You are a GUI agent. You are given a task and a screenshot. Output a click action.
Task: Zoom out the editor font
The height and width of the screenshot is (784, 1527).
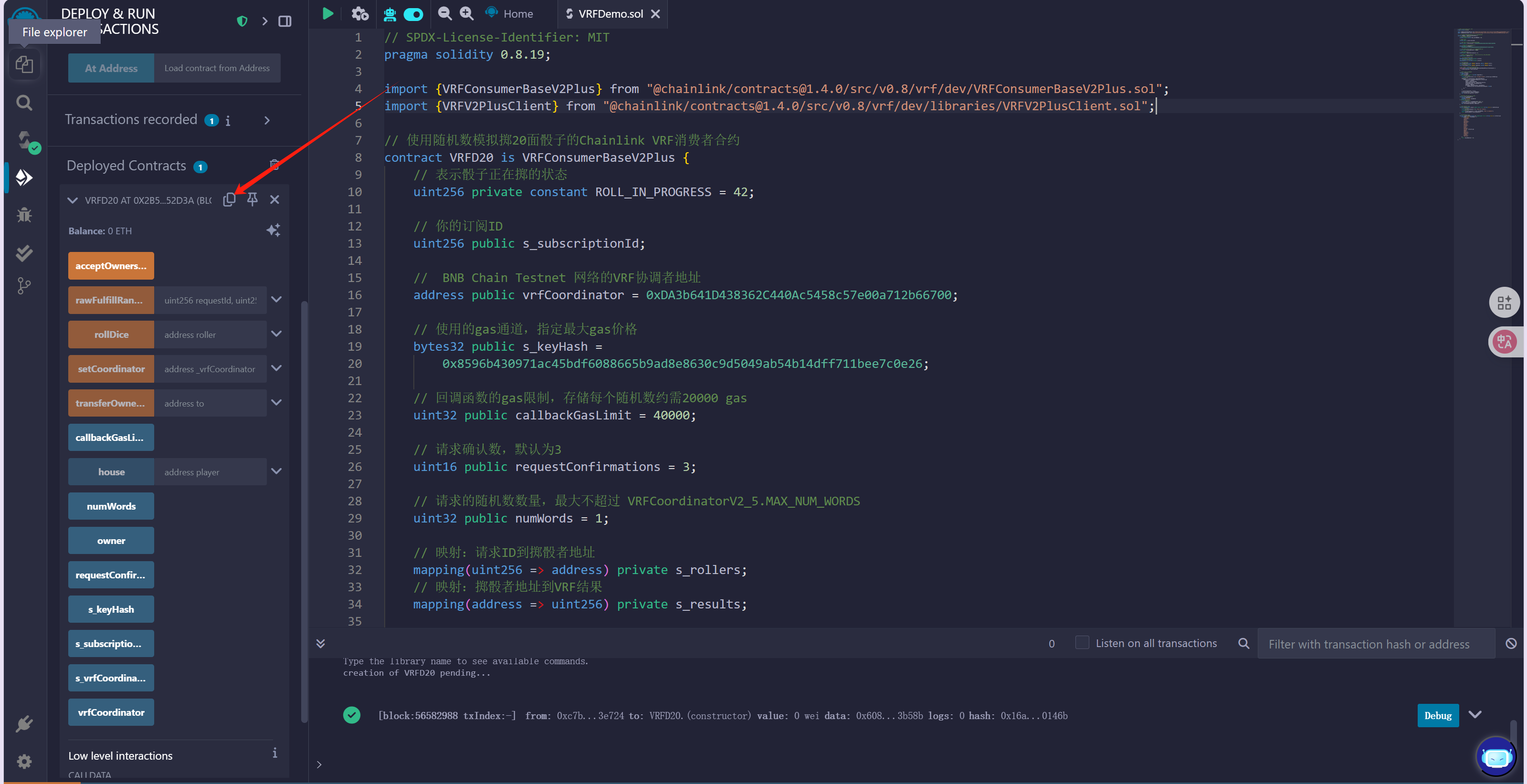pyautogui.click(x=444, y=13)
